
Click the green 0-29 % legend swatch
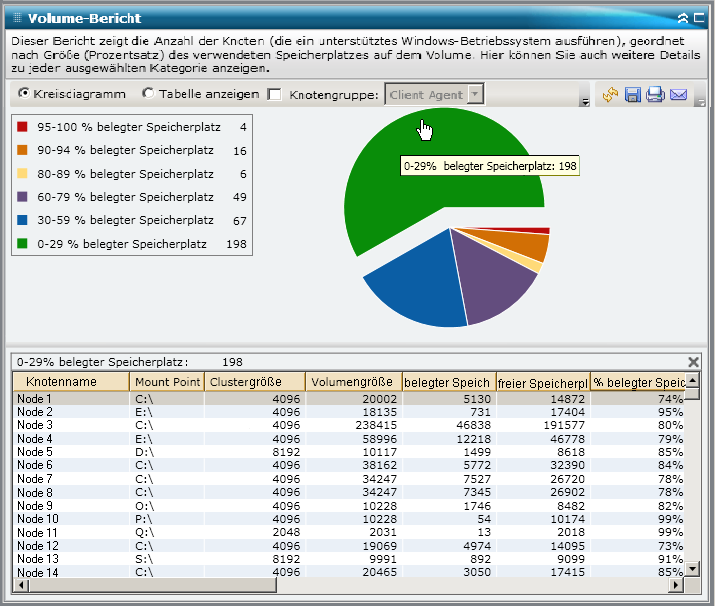point(23,243)
